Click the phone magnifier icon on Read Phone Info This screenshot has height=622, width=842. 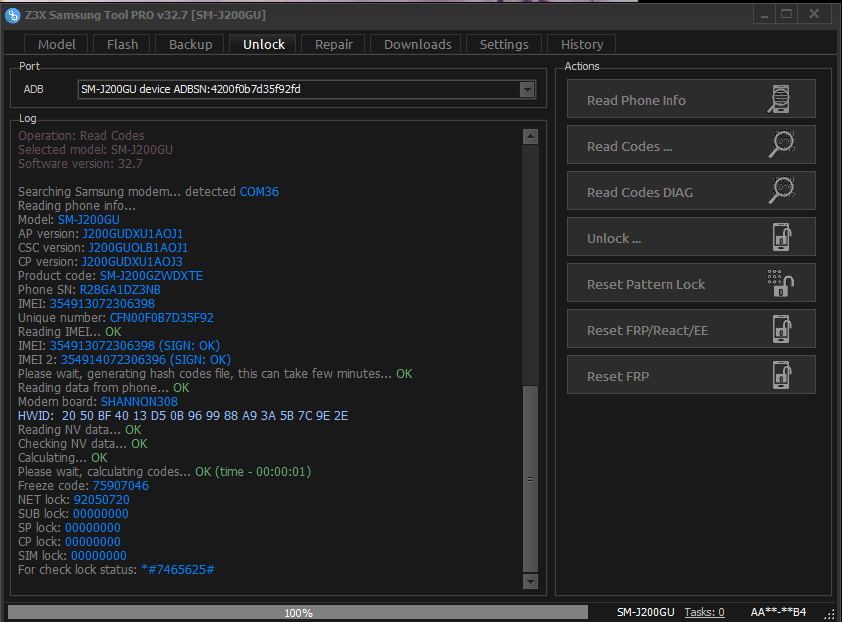780,99
